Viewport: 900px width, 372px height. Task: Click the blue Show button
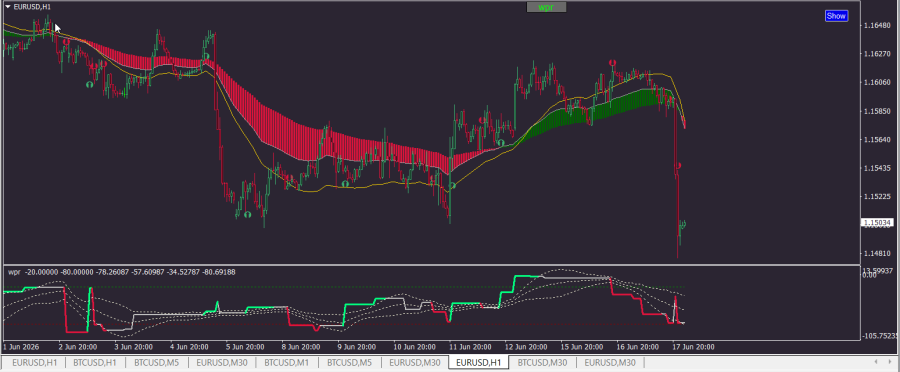(x=836, y=16)
